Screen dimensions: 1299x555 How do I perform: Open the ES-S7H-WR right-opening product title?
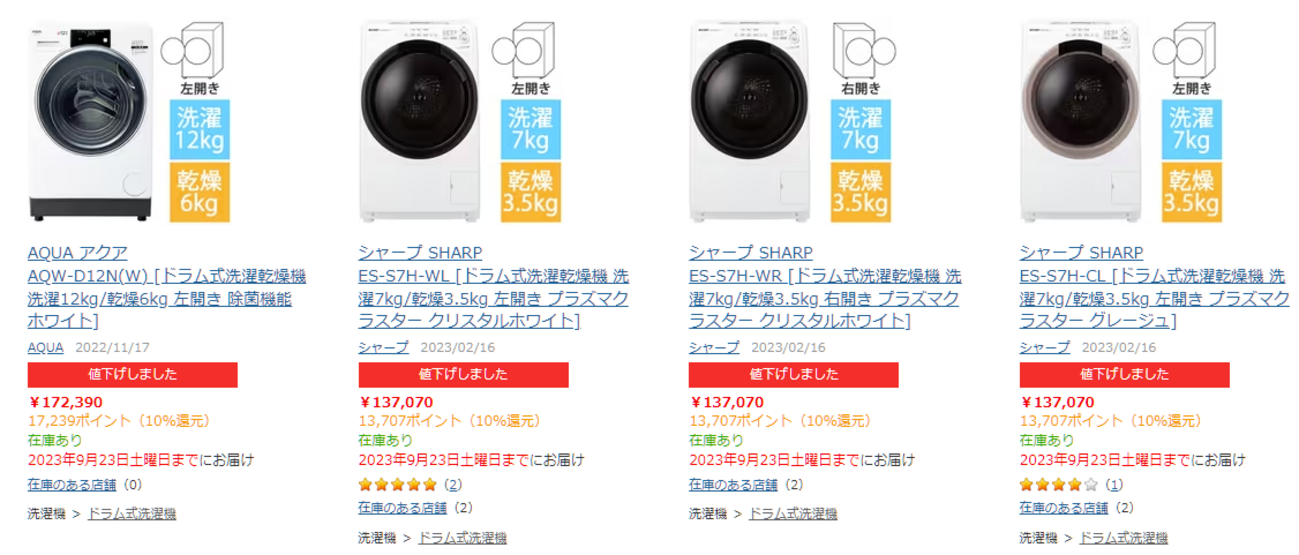pyautogui.click(x=824, y=287)
